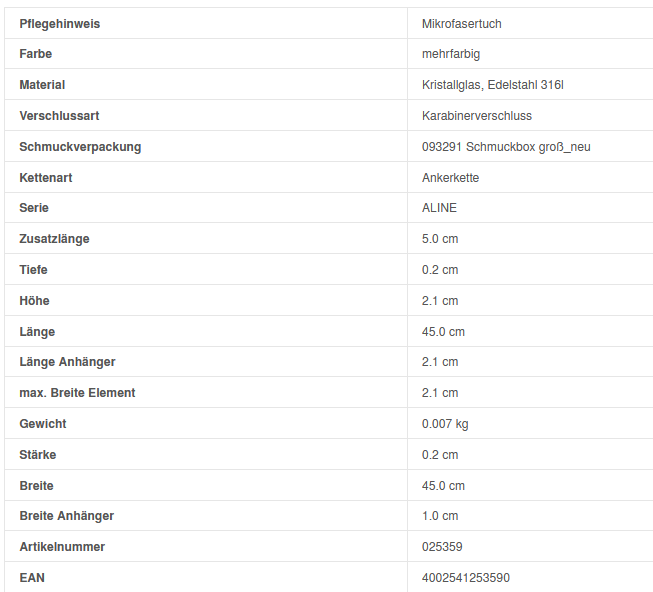The image size is (653, 592).
Task: Click the max. Breite Element label
Action: click(x=77, y=393)
